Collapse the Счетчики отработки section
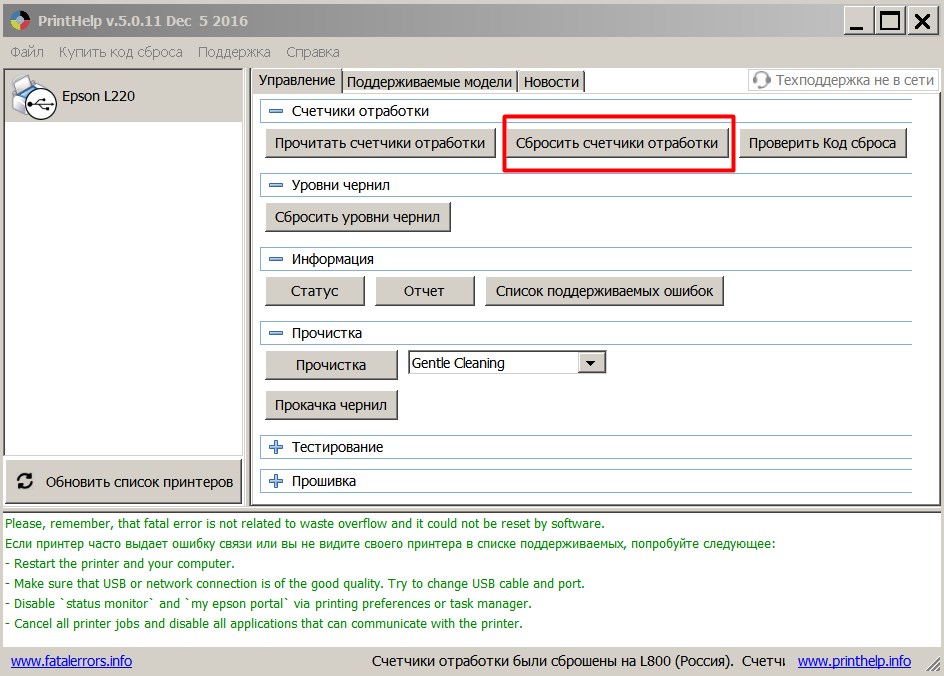This screenshot has width=944, height=676. pyautogui.click(x=276, y=111)
